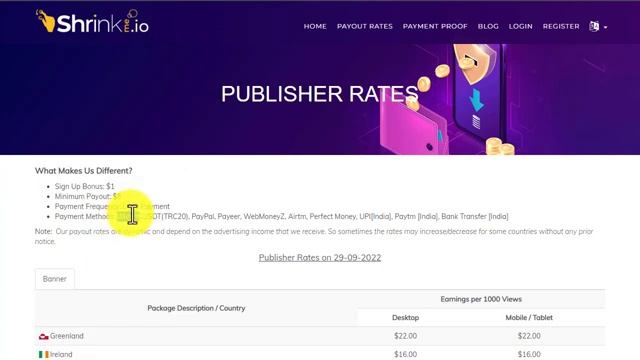Open the PAYMENT PROOF page

435,26
